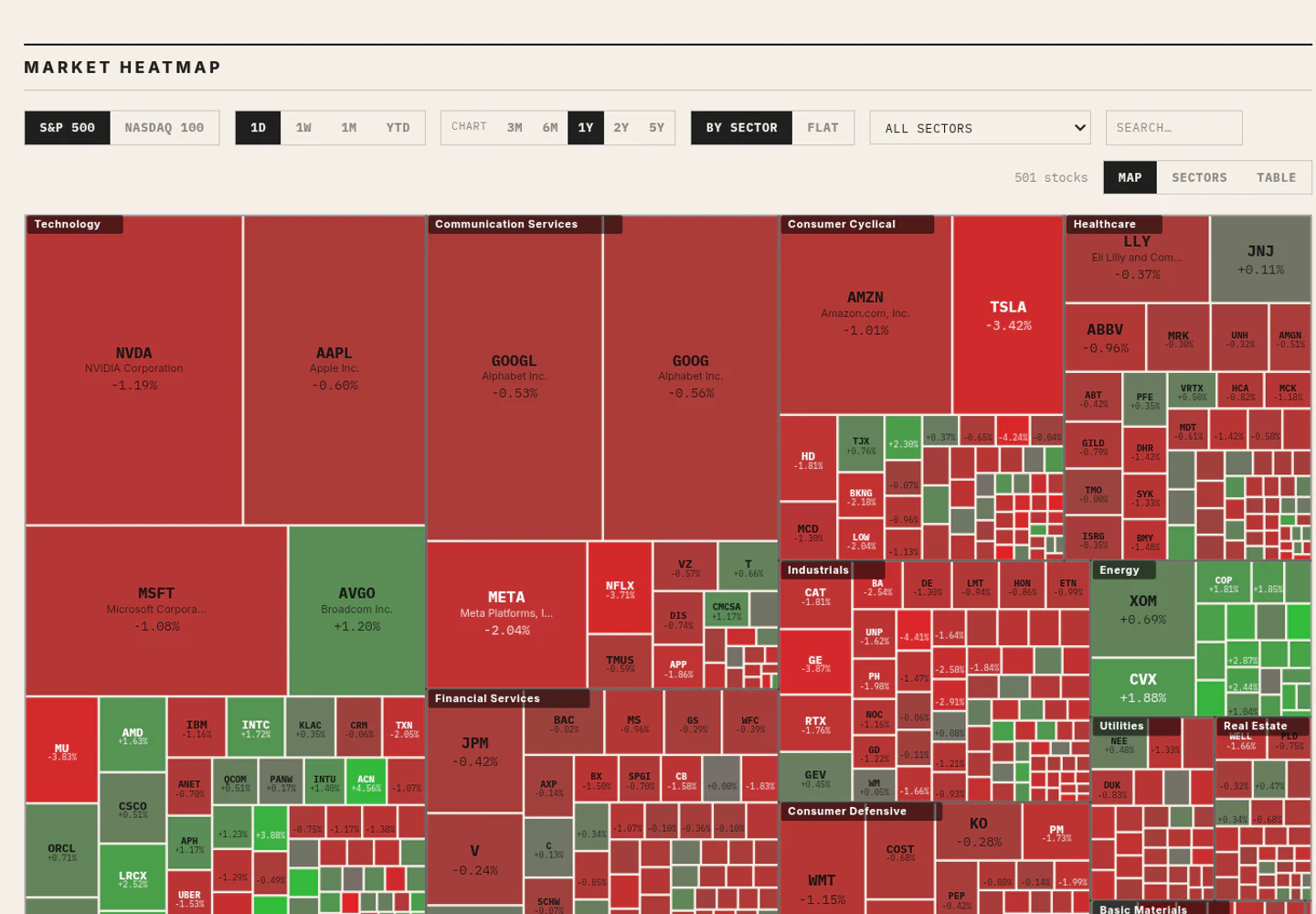
Task: Set chart range to 6M
Action: tap(550, 128)
